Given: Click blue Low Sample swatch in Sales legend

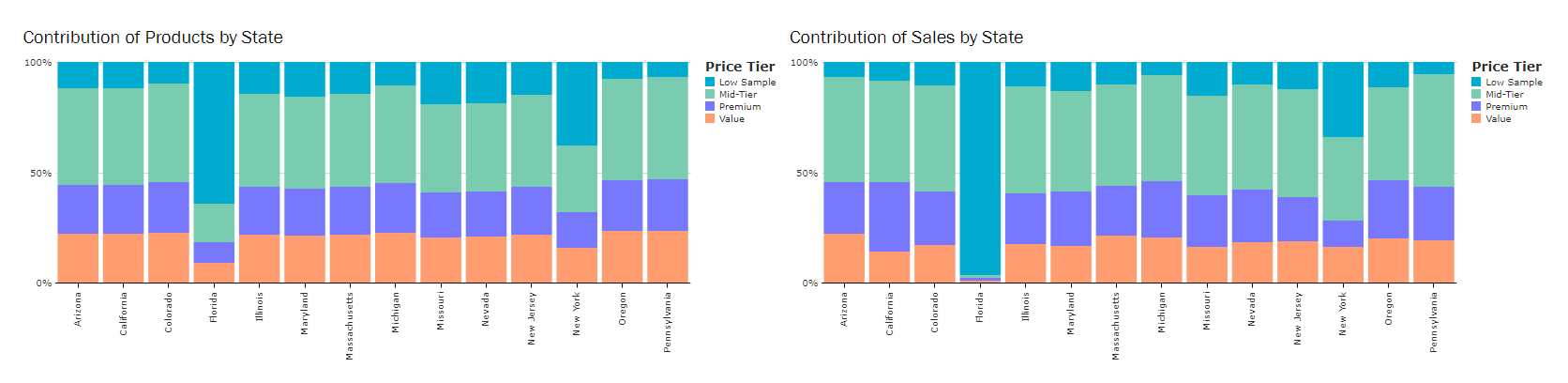Looking at the screenshot, I should (x=1477, y=83).
